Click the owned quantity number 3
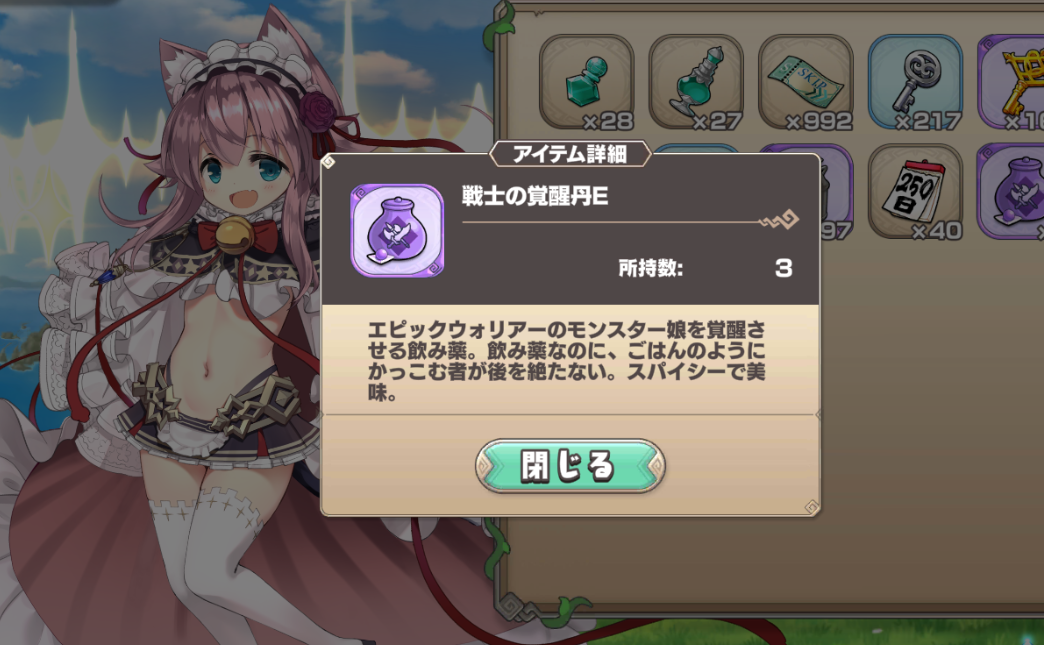 coord(784,268)
